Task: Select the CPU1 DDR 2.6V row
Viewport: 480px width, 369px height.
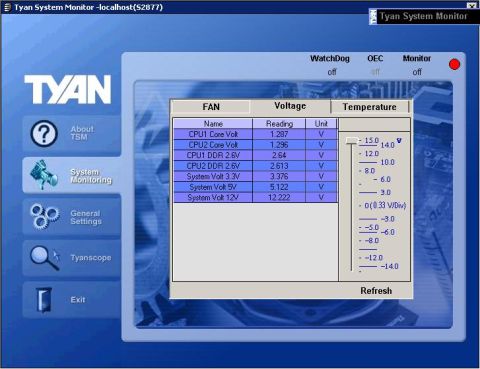Action: pyautogui.click(x=255, y=155)
